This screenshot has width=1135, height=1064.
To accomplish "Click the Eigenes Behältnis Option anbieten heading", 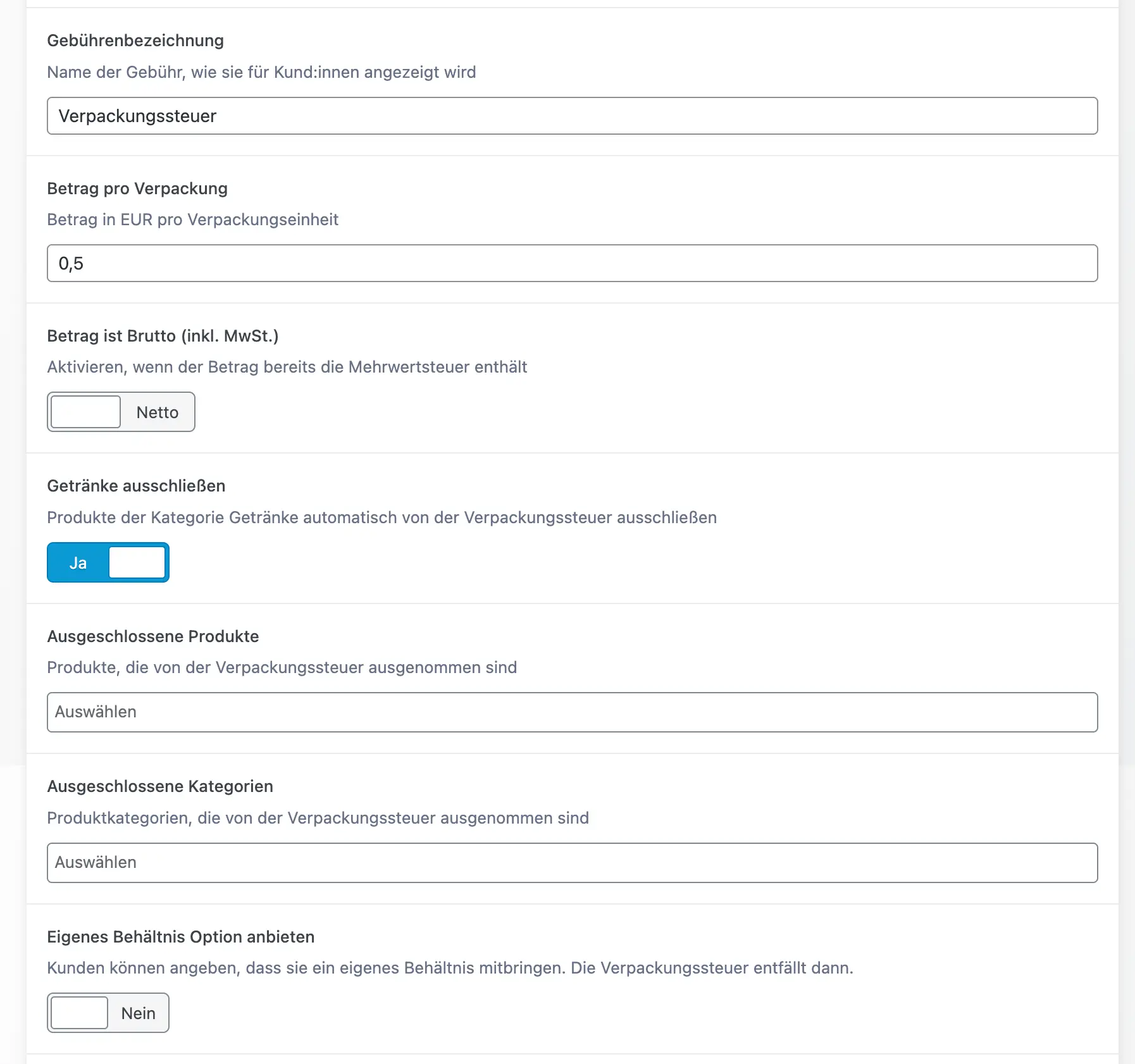I will pyautogui.click(x=181, y=937).
